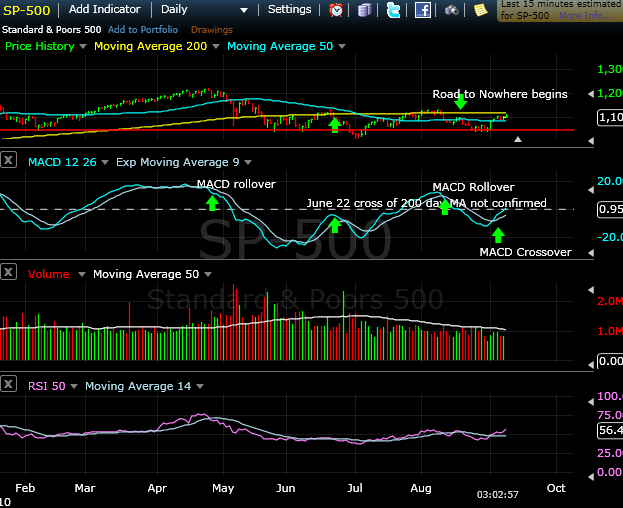Viewport: 623px width, 508px height.
Task: Click Add Indicator in the toolbar
Action: pyautogui.click(x=104, y=9)
